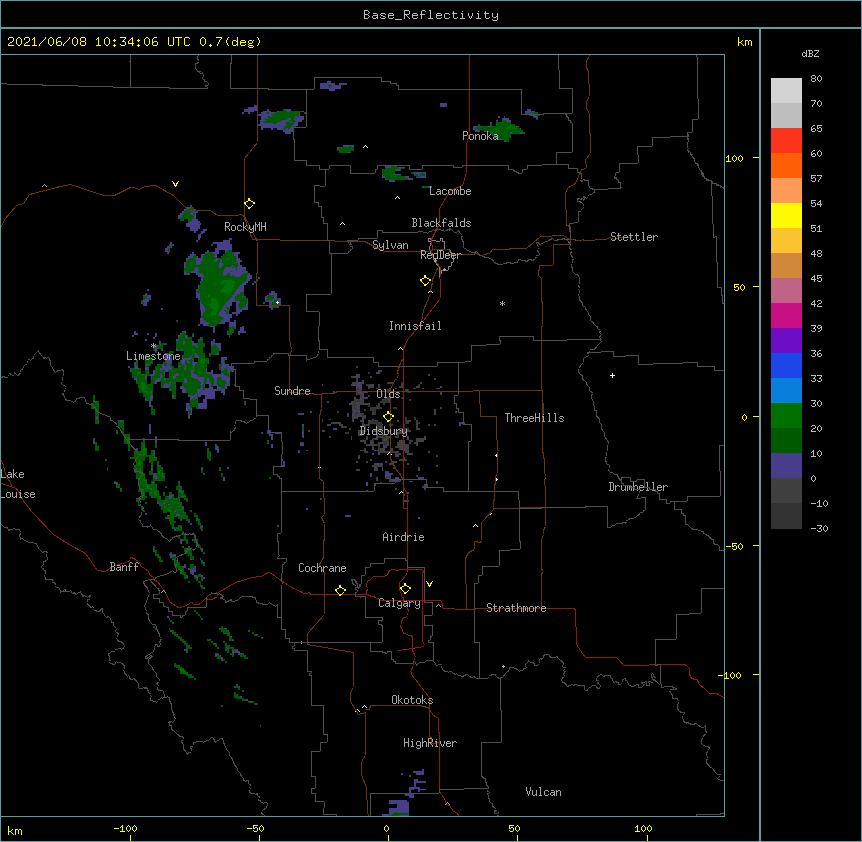Image resolution: width=862 pixels, height=842 pixels.
Task: Select the magenta 42 dBZ legend swatch
Action: pyautogui.click(x=786, y=315)
